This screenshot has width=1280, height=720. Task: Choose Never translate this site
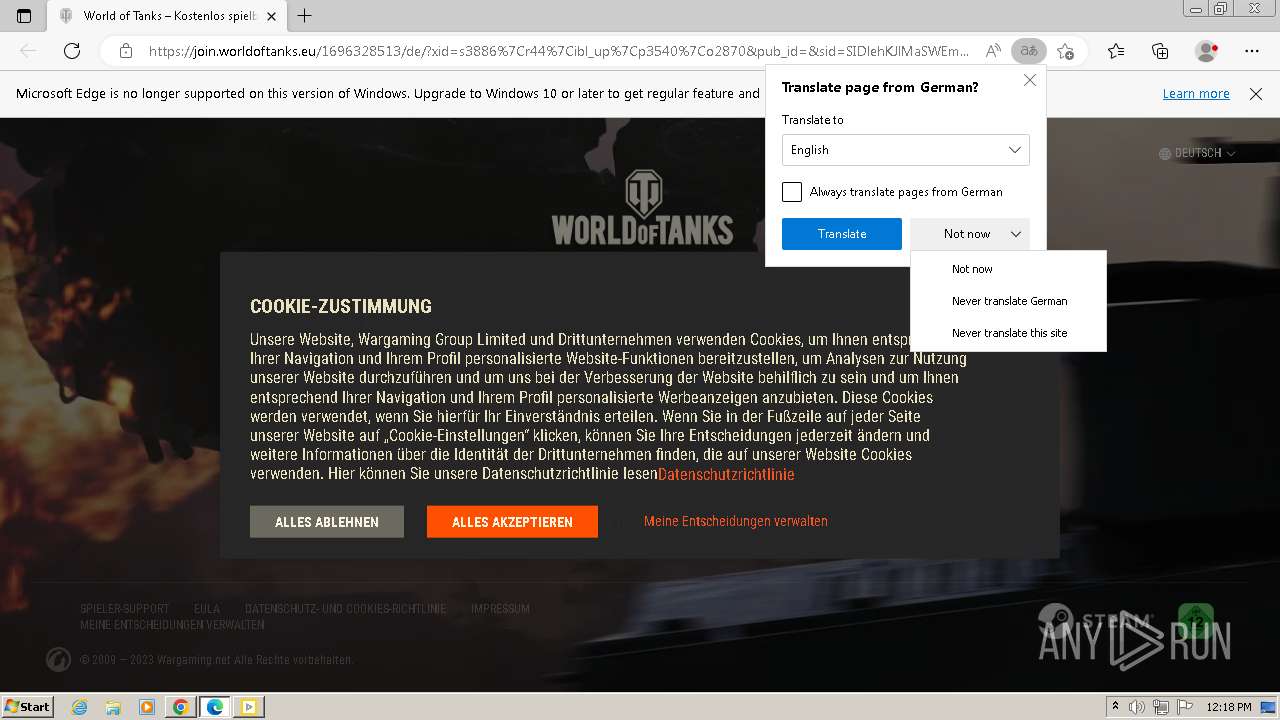tap(1009, 333)
